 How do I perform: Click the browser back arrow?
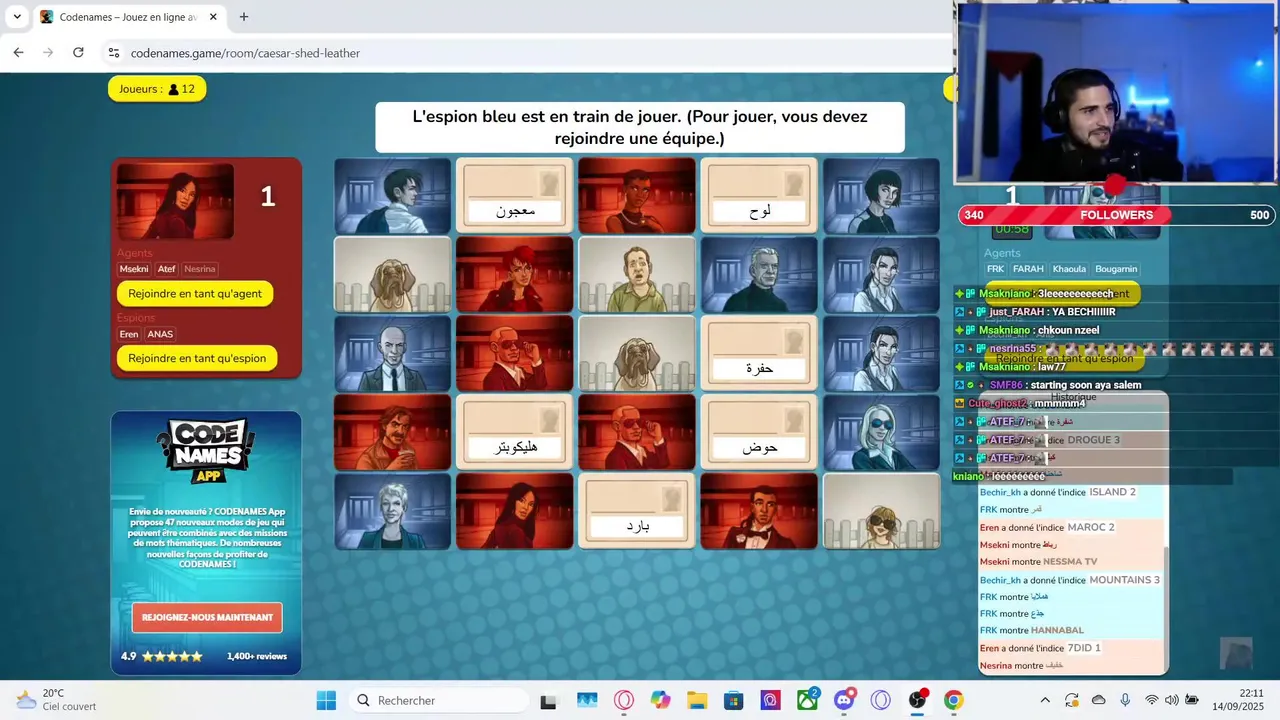click(18, 53)
